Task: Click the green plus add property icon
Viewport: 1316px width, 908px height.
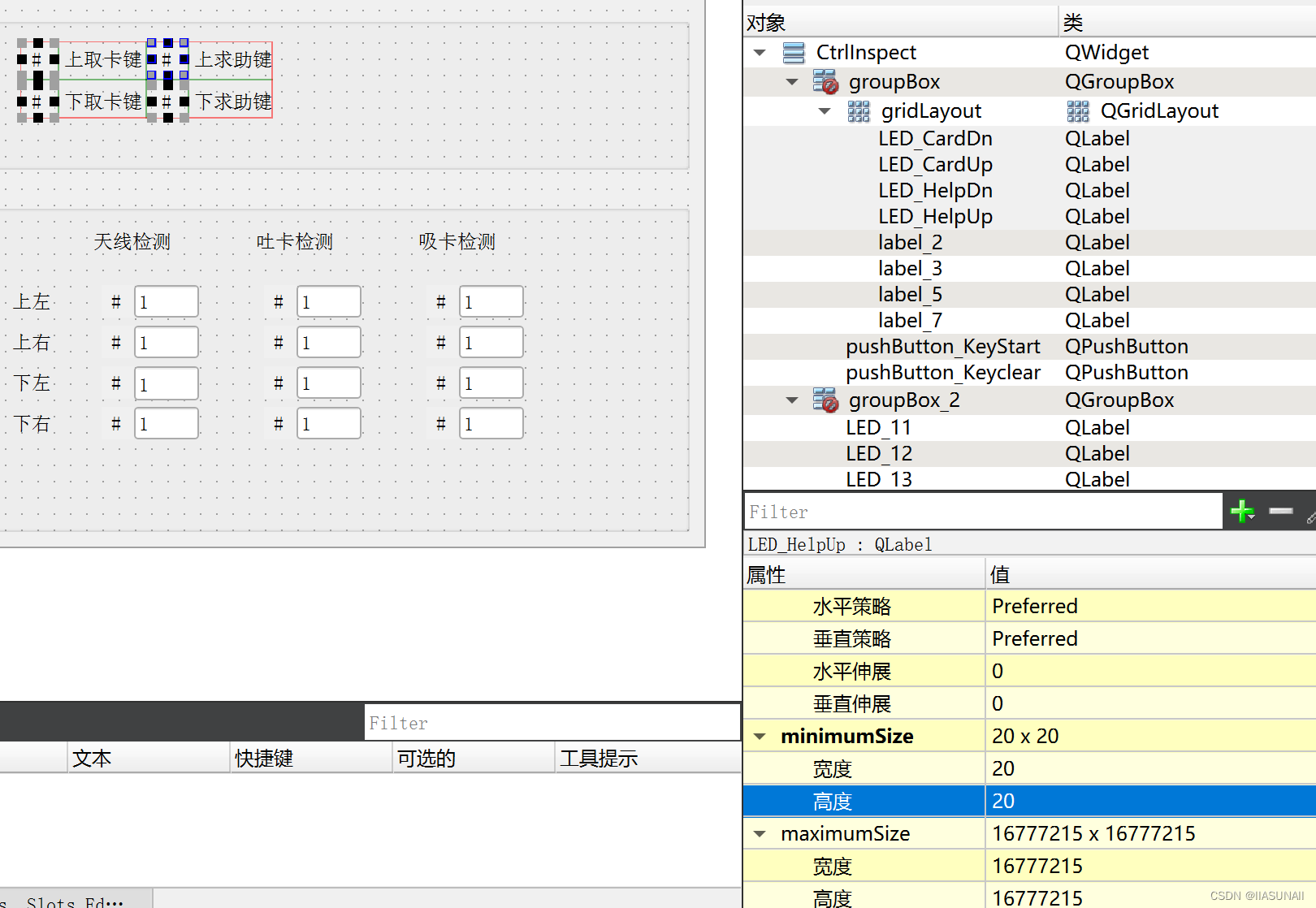Action: [1242, 511]
